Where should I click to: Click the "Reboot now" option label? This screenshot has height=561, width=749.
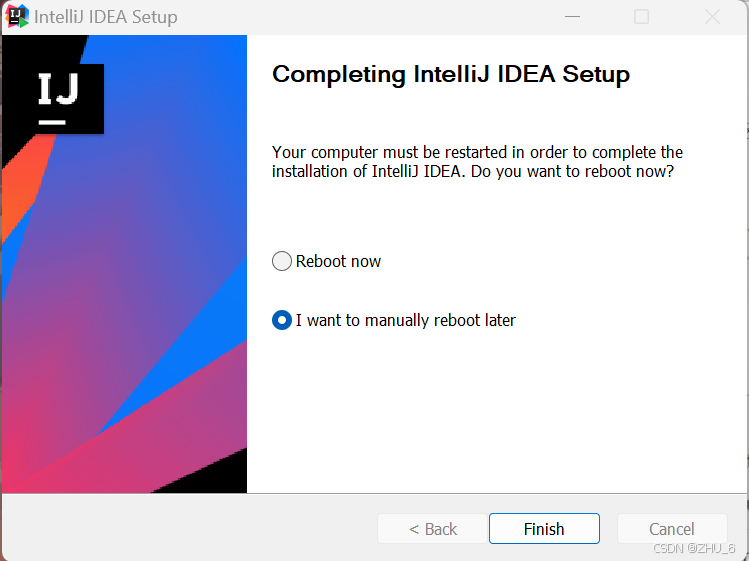point(339,261)
